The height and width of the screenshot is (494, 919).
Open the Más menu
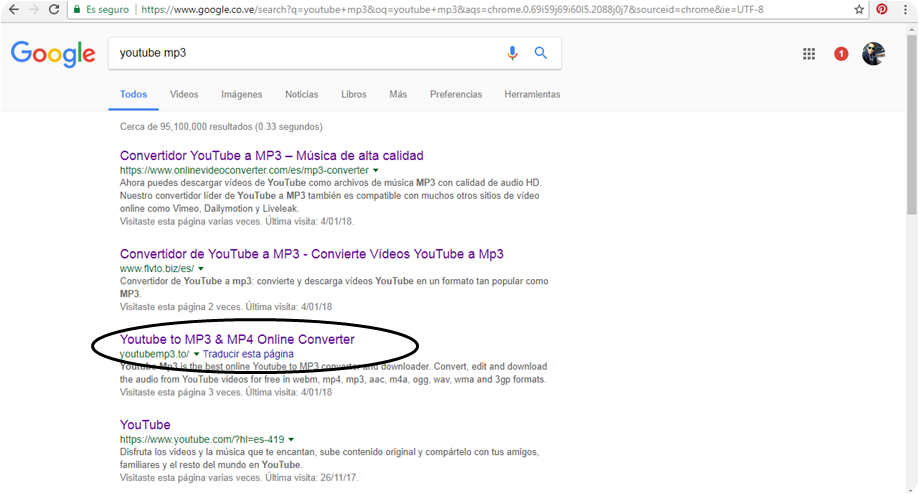tap(398, 94)
